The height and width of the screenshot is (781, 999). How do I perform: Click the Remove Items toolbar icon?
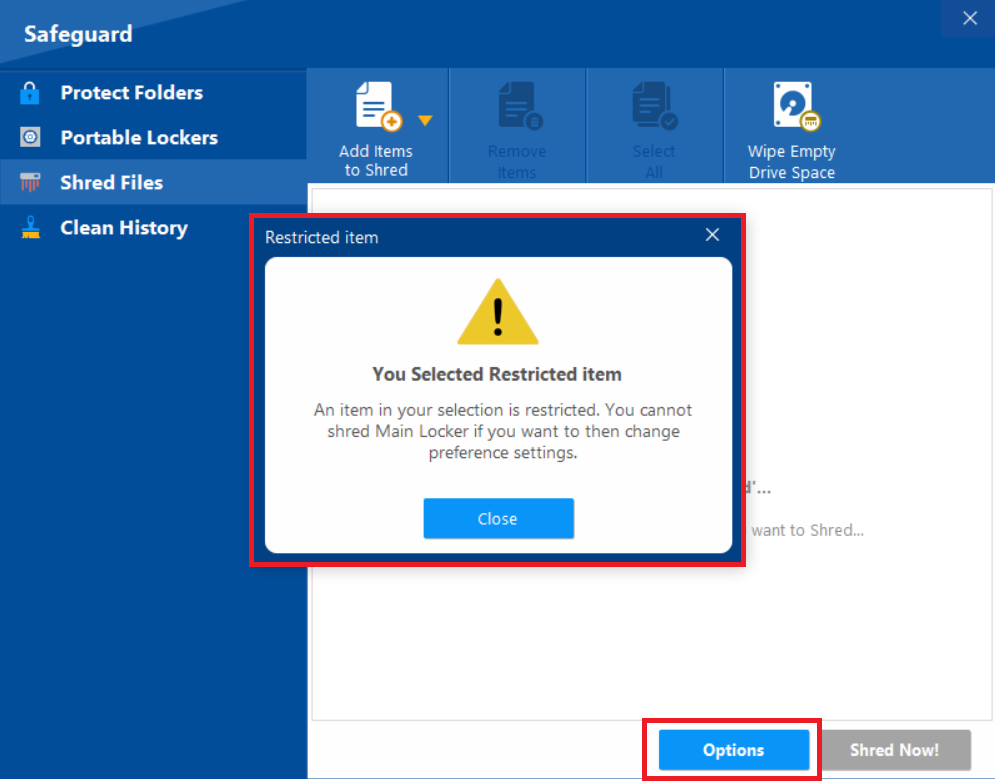[x=520, y=106]
